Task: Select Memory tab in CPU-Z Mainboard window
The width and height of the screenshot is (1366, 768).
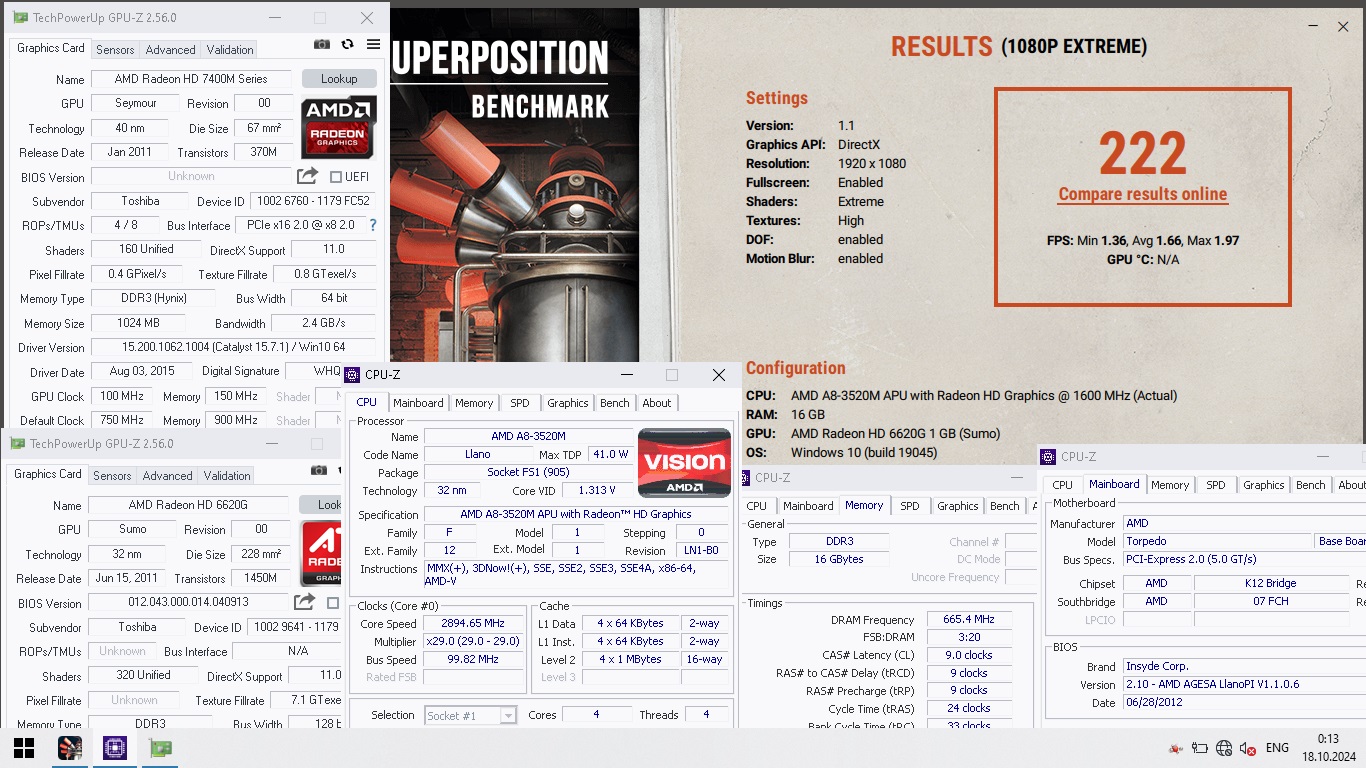Action: tap(1170, 485)
